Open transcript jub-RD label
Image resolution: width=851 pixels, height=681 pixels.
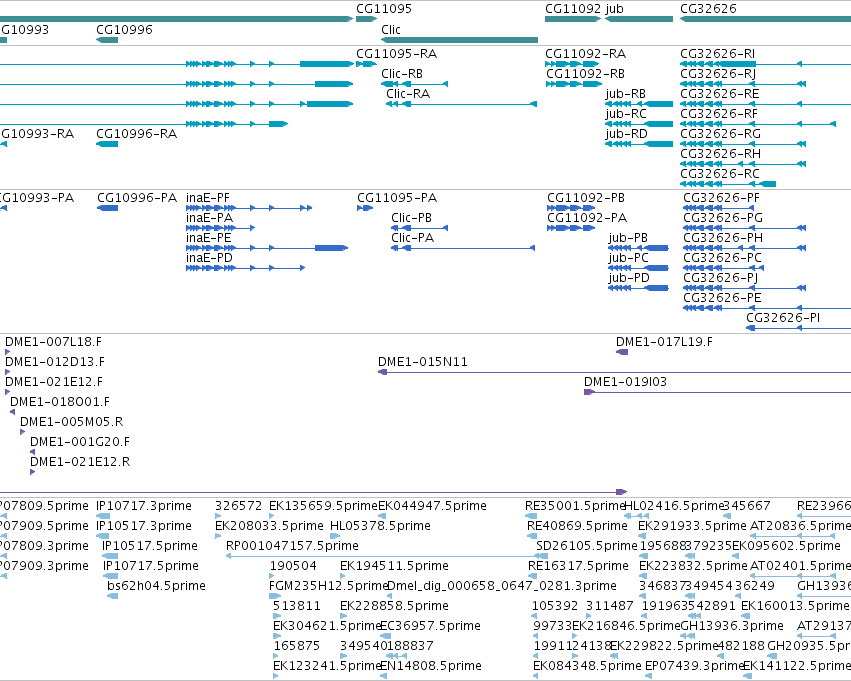point(627,134)
